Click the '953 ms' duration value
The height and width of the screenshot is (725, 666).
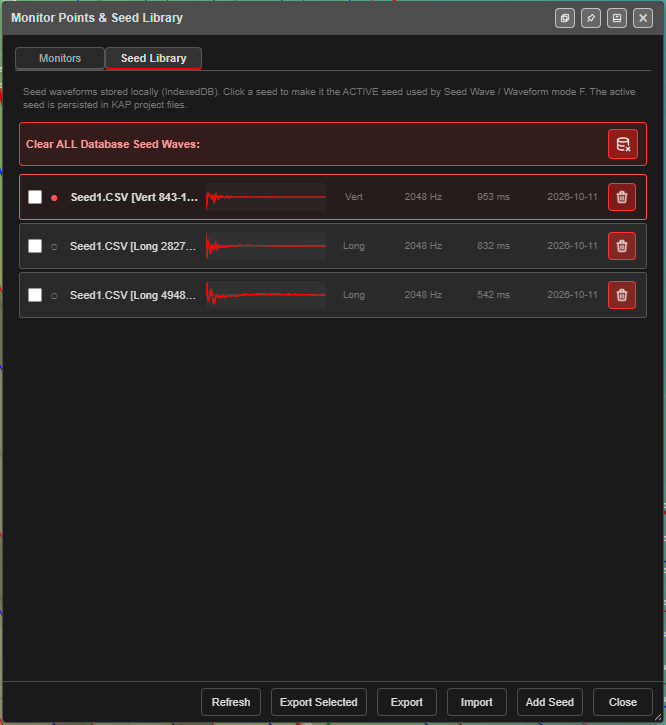tap(493, 197)
